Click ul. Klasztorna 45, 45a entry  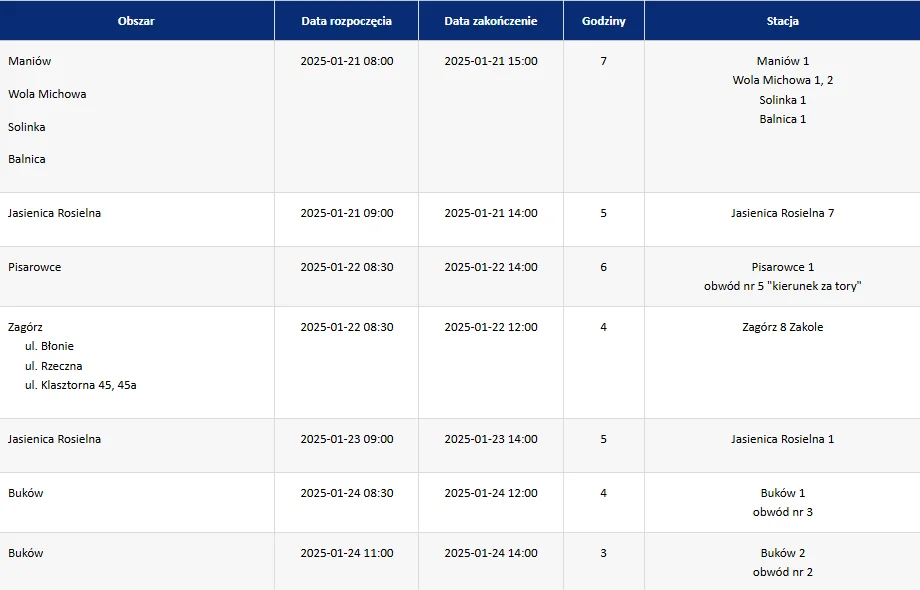click(81, 385)
